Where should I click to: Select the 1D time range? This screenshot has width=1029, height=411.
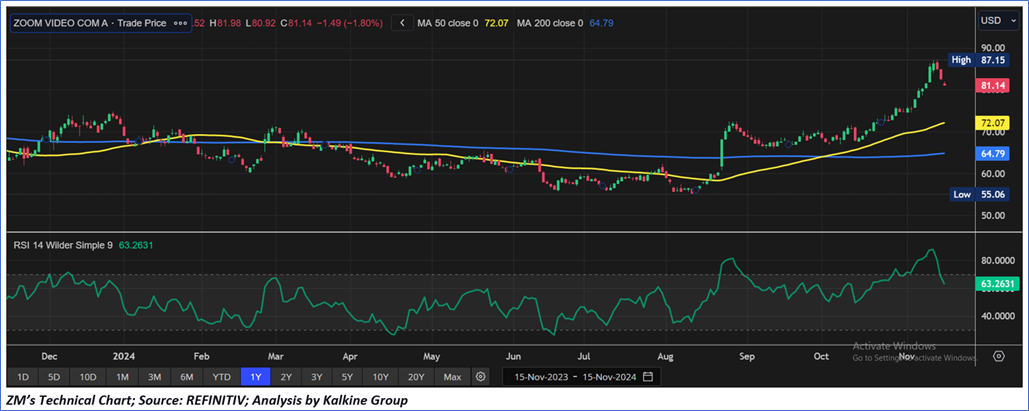[24, 377]
